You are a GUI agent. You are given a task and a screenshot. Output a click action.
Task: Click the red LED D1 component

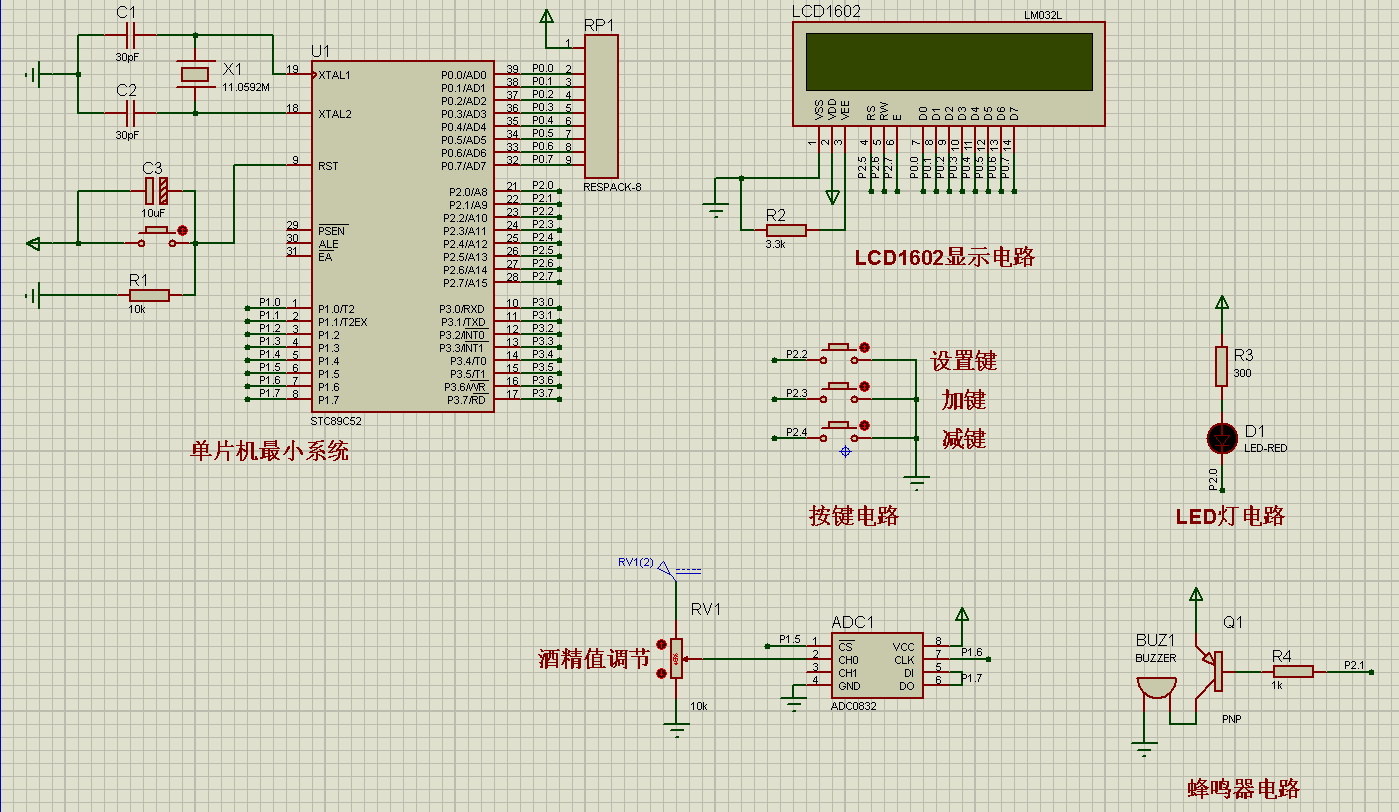pos(1221,438)
